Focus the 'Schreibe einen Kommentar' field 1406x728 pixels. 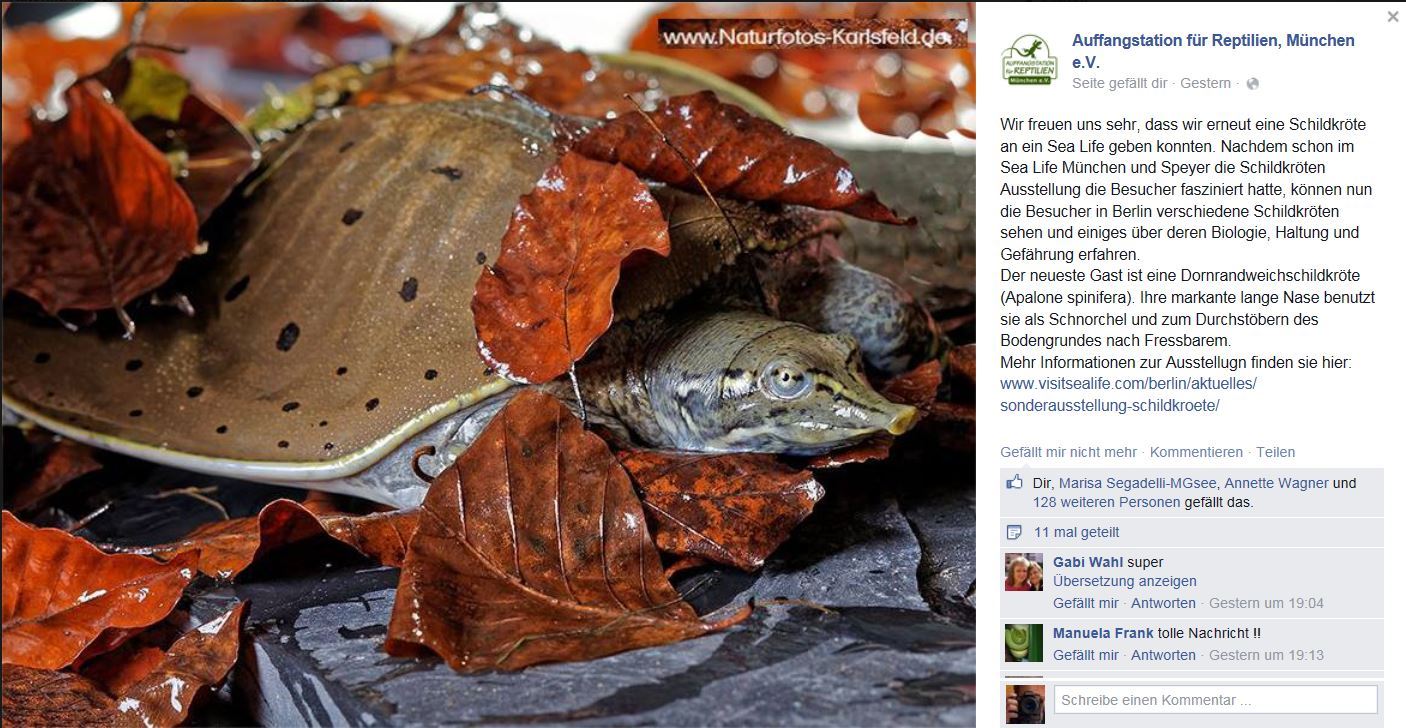point(1215,700)
